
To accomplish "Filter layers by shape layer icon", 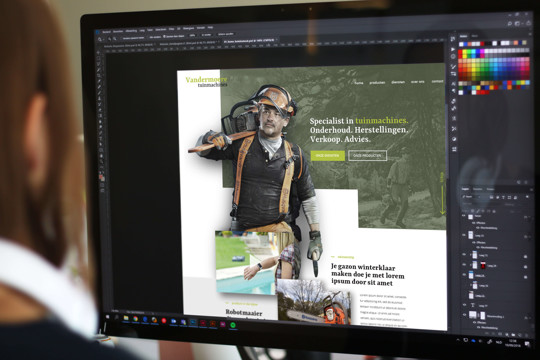I will click(x=509, y=197).
